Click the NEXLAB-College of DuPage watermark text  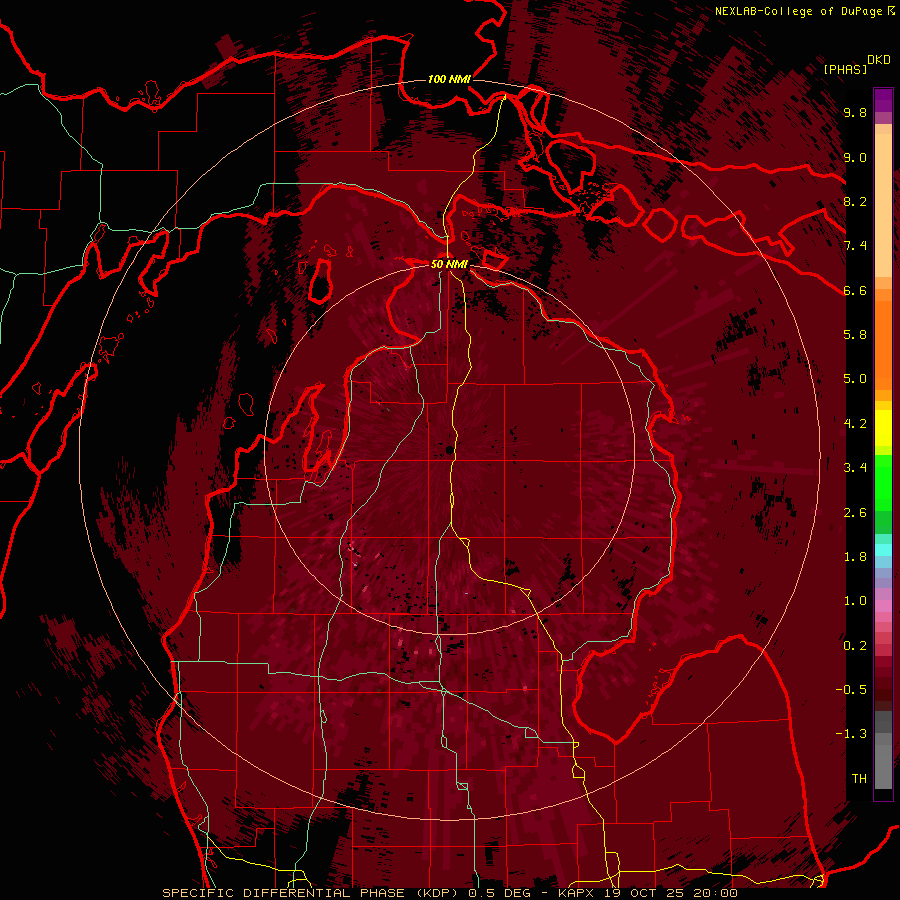804,11
